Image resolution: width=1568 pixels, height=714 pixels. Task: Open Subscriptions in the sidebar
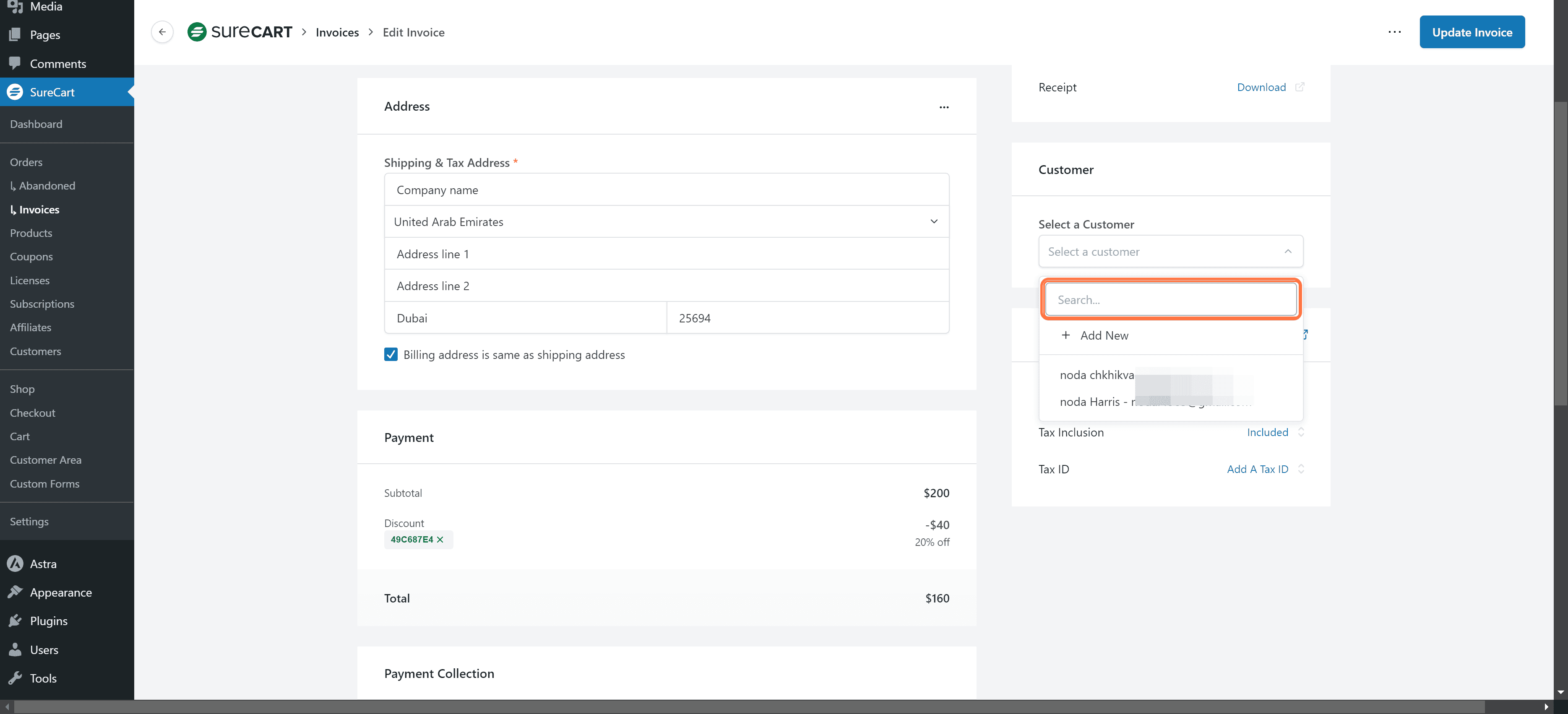coord(42,304)
